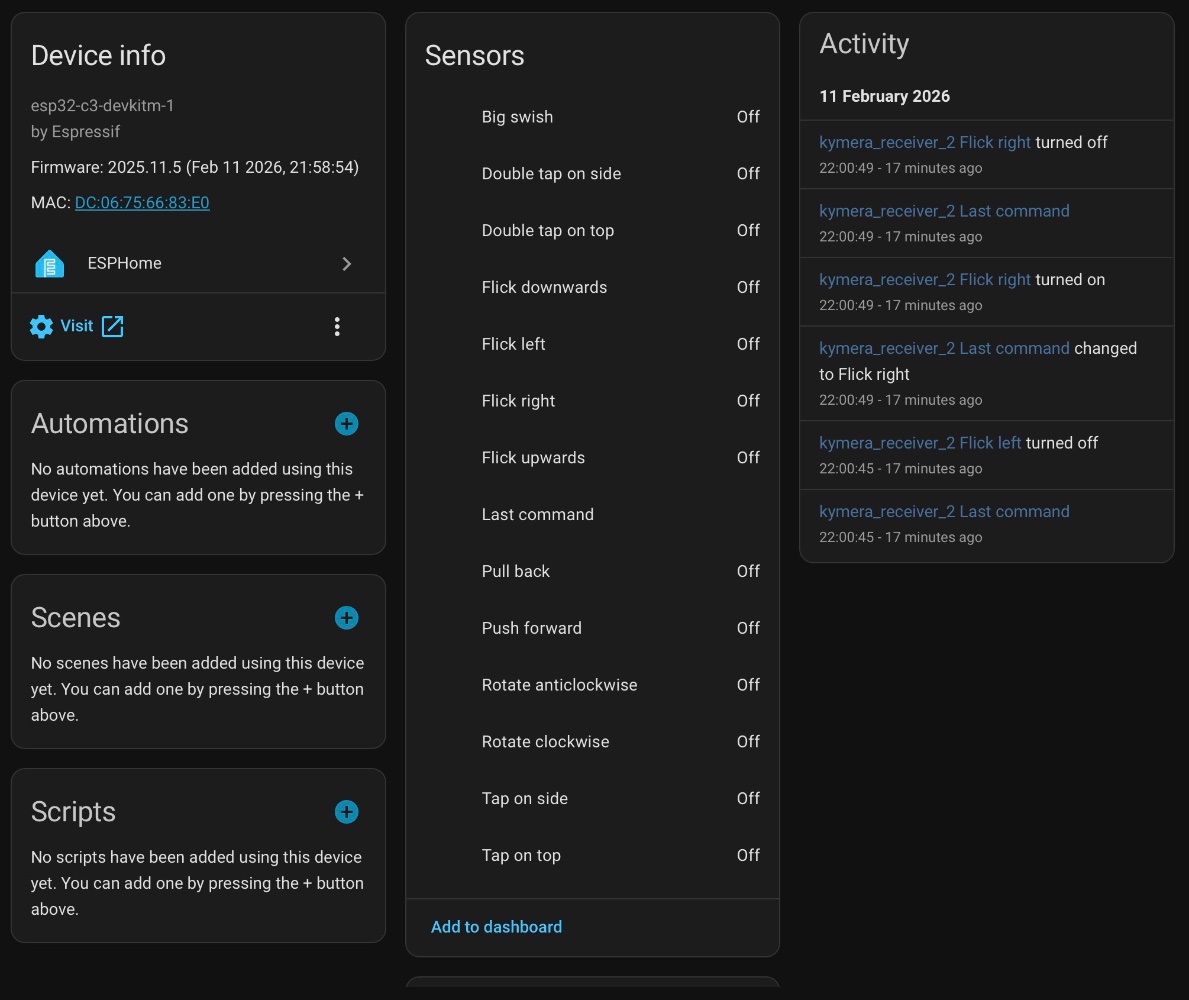Add a new scene with plus icon
This screenshot has width=1189, height=1000.
click(346, 618)
